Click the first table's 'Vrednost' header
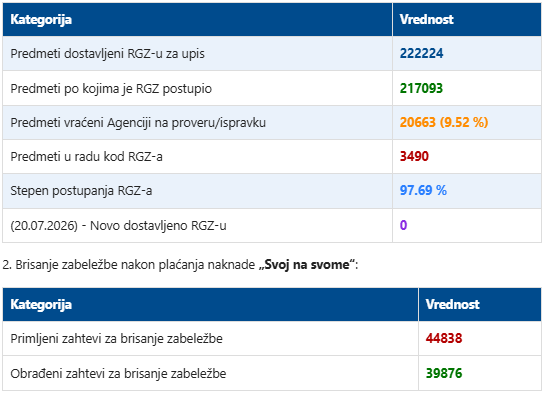Viewport: 547px width, 396px height. [426, 20]
